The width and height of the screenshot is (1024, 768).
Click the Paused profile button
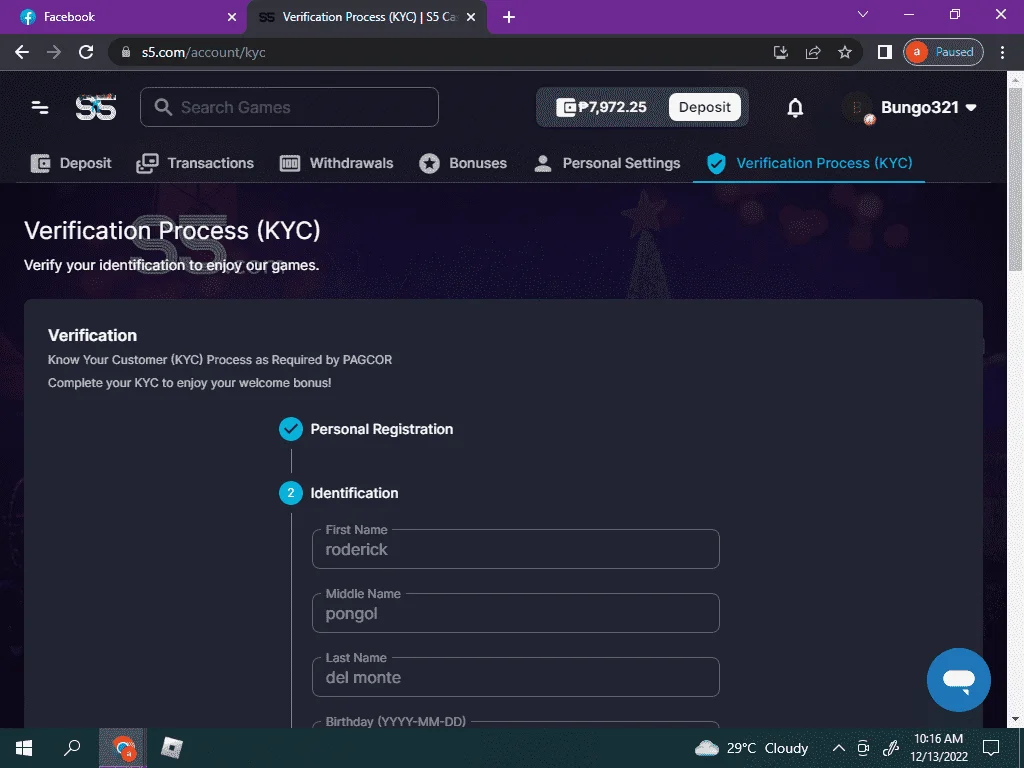(x=944, y=52)
